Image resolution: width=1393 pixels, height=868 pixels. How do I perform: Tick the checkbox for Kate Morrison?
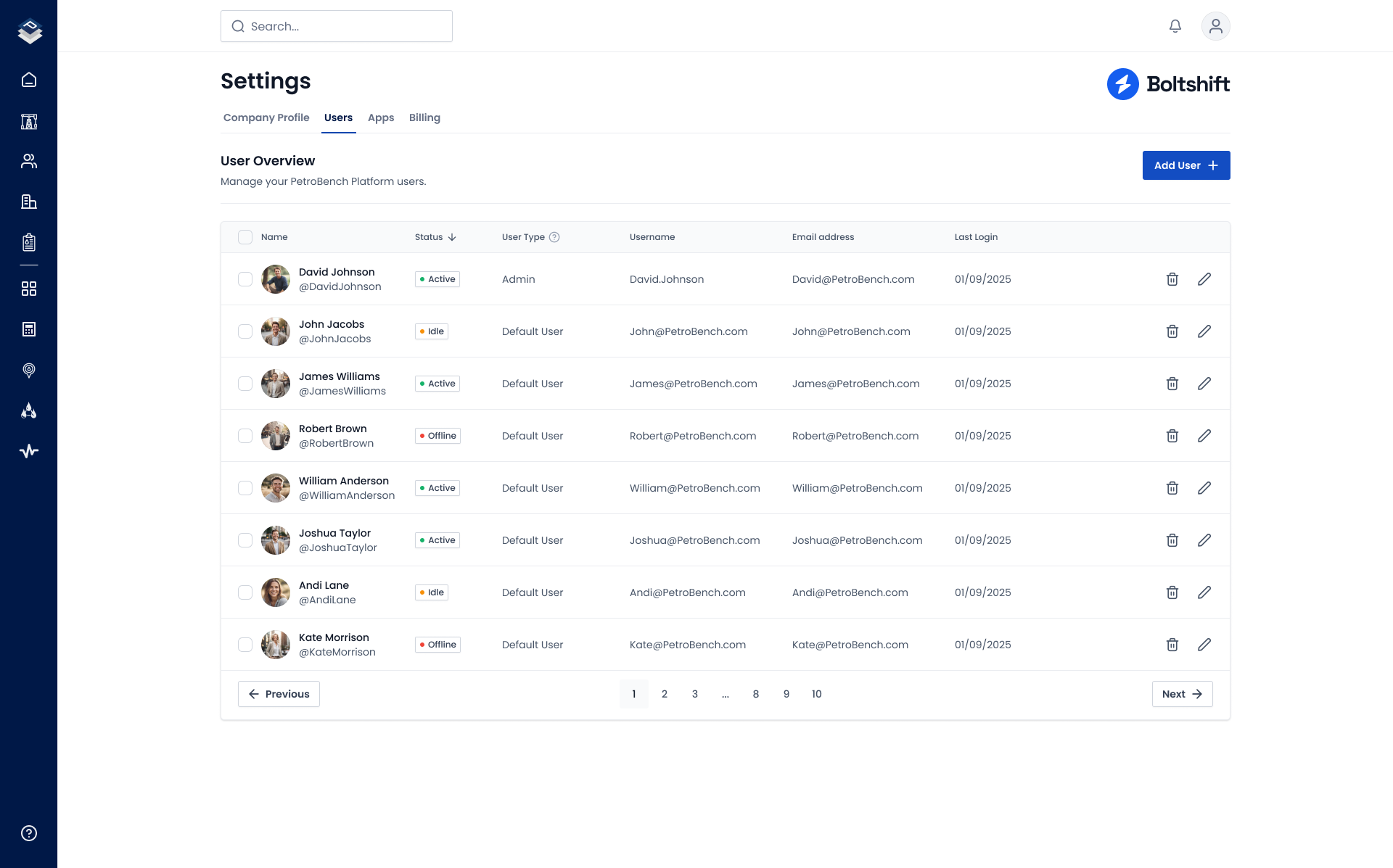pos(245,645)
